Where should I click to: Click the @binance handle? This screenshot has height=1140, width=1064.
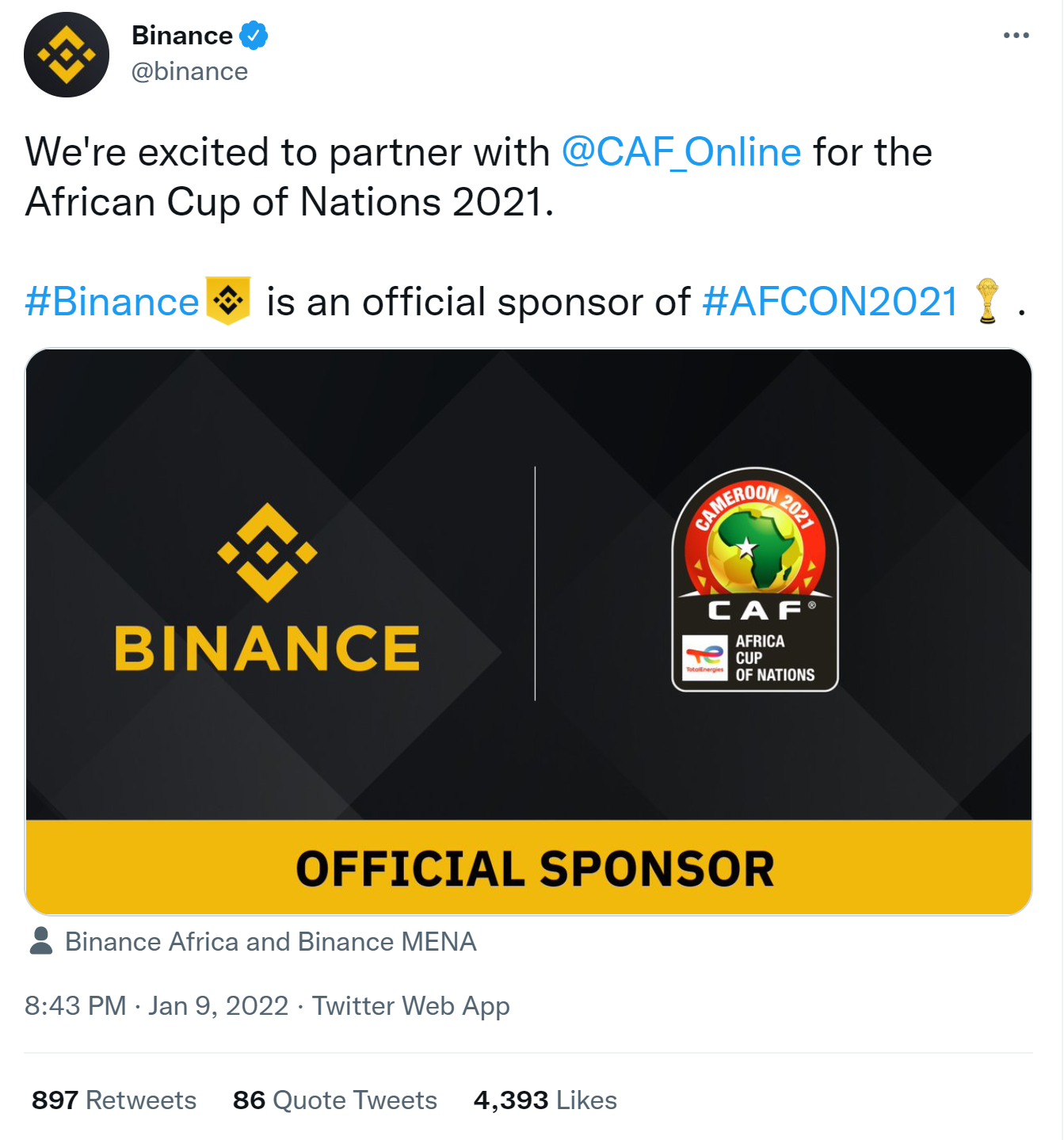(x=189, y=71)
